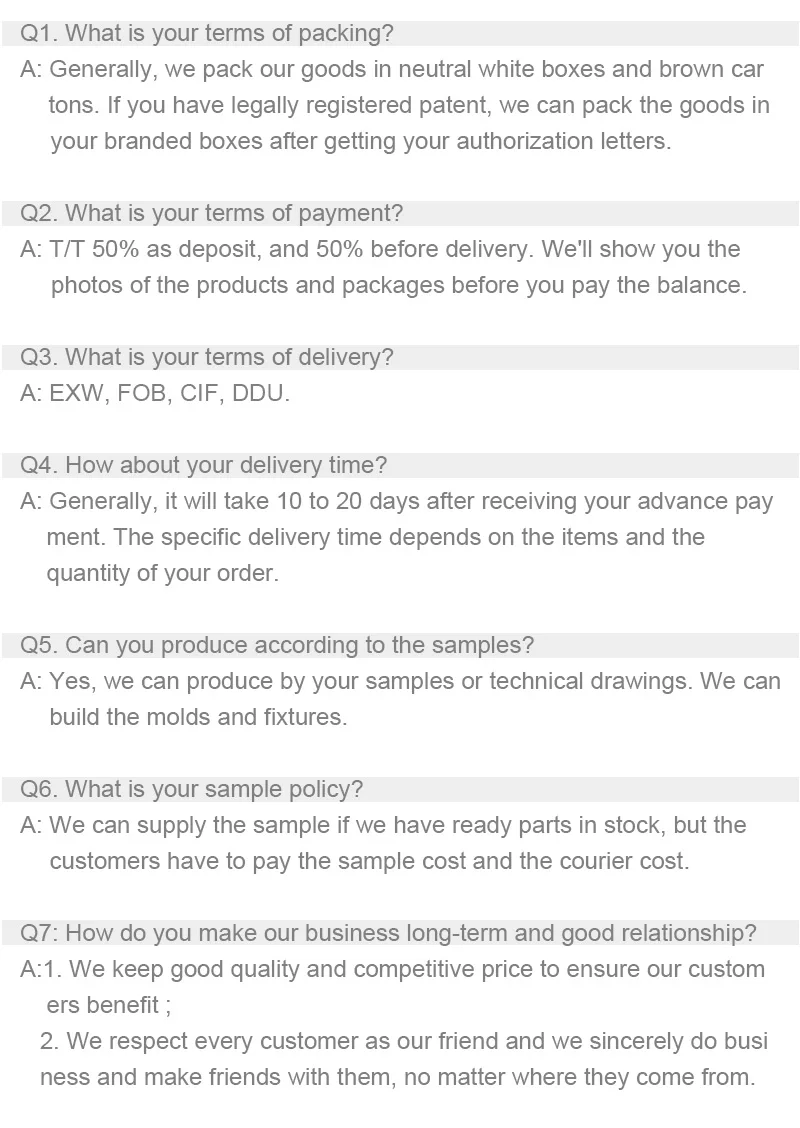Select the Q2 terms of payment heading
800x1128 pixels.
point(212,213)
